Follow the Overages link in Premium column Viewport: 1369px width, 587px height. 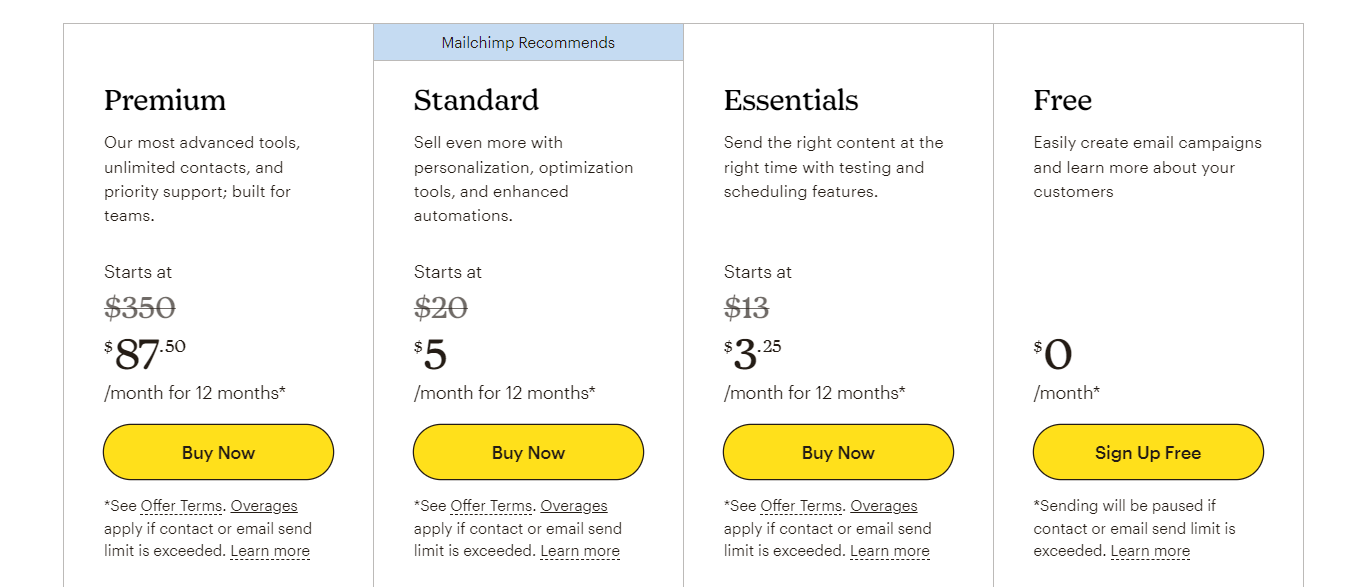click(x=264, y=506)
